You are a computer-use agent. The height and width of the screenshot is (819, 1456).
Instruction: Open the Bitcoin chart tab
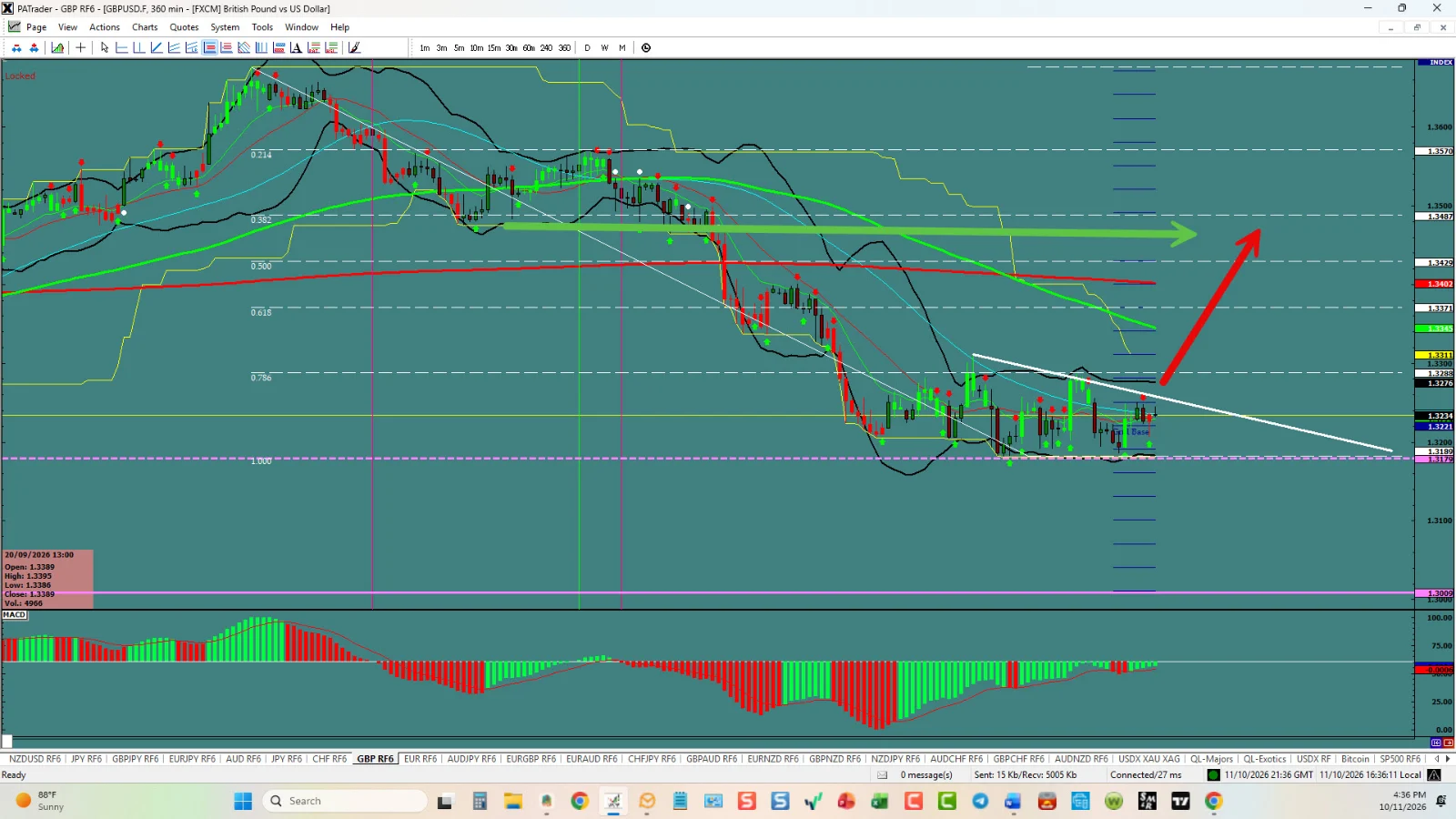[1355, 759]
